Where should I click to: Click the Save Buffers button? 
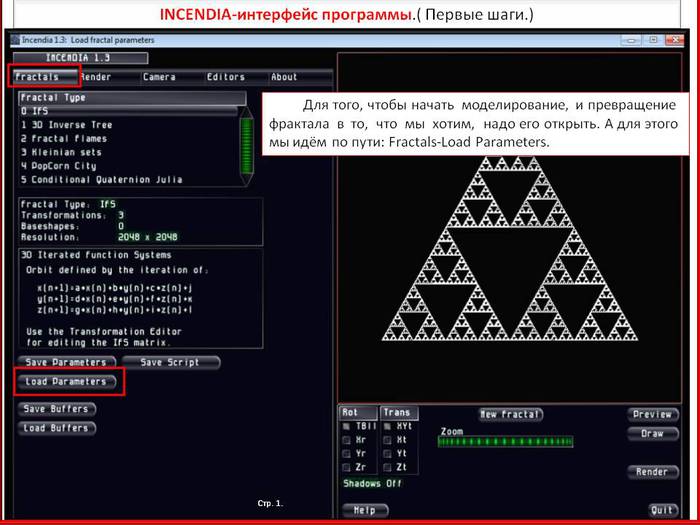pyautogui.click(x=56, y=409)
